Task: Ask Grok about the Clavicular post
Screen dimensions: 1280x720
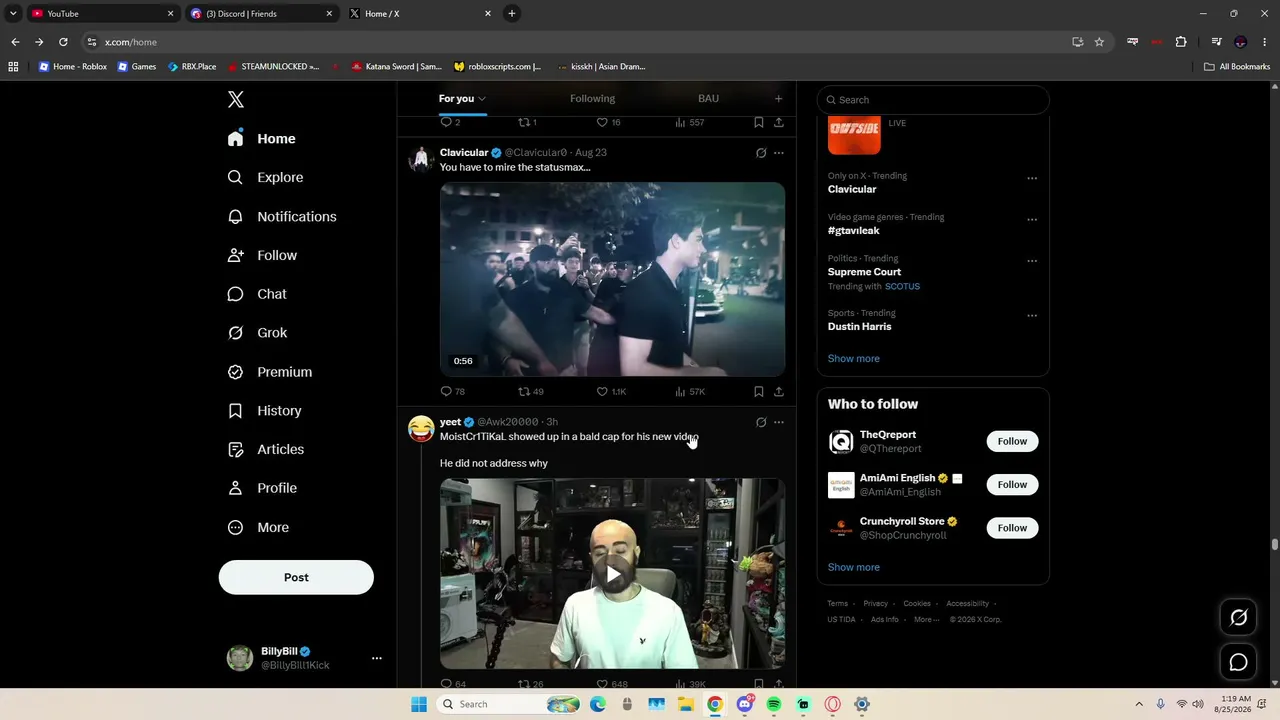Action: pos(761,153)
